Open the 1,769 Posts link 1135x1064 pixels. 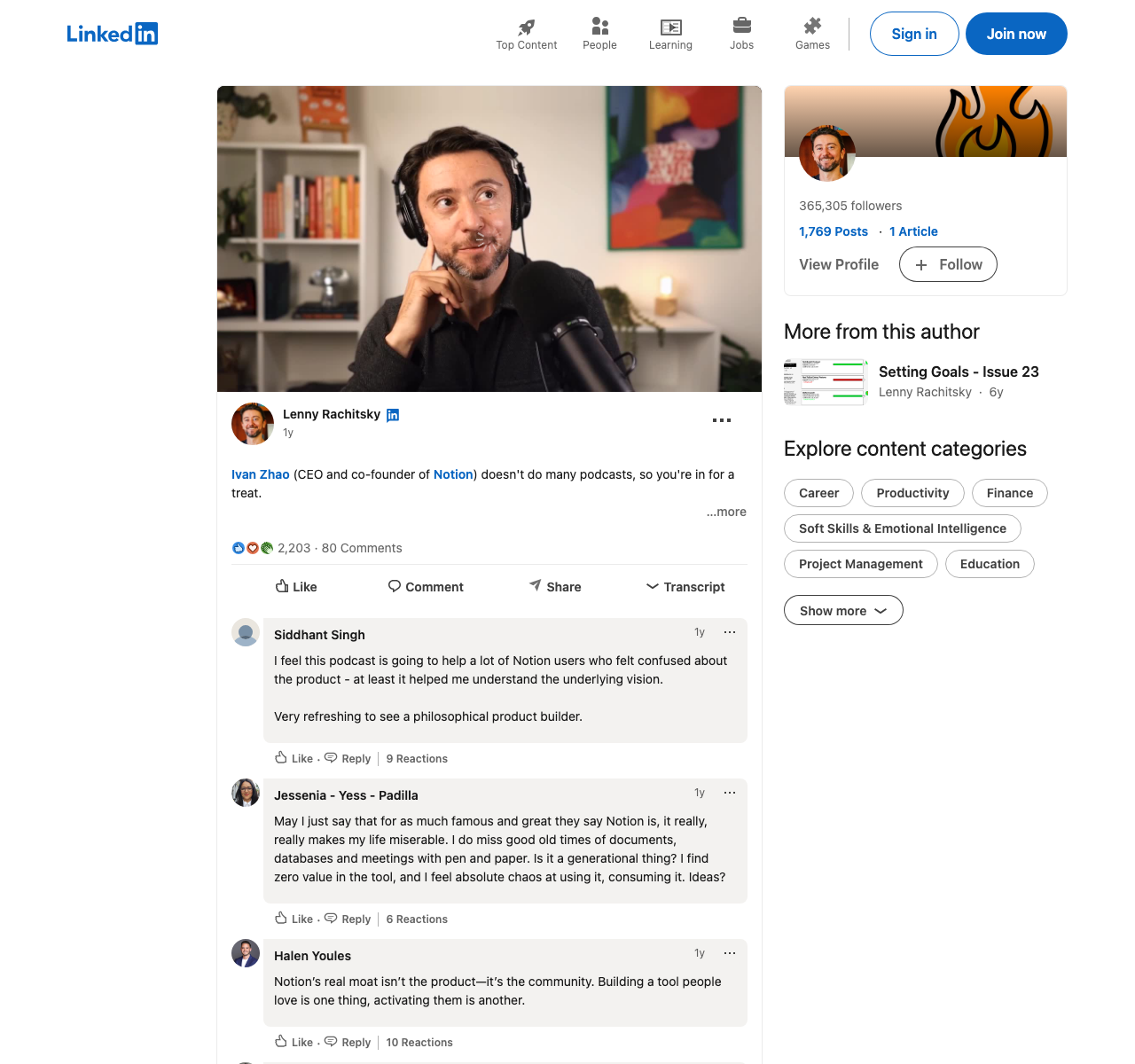(834, 231)
